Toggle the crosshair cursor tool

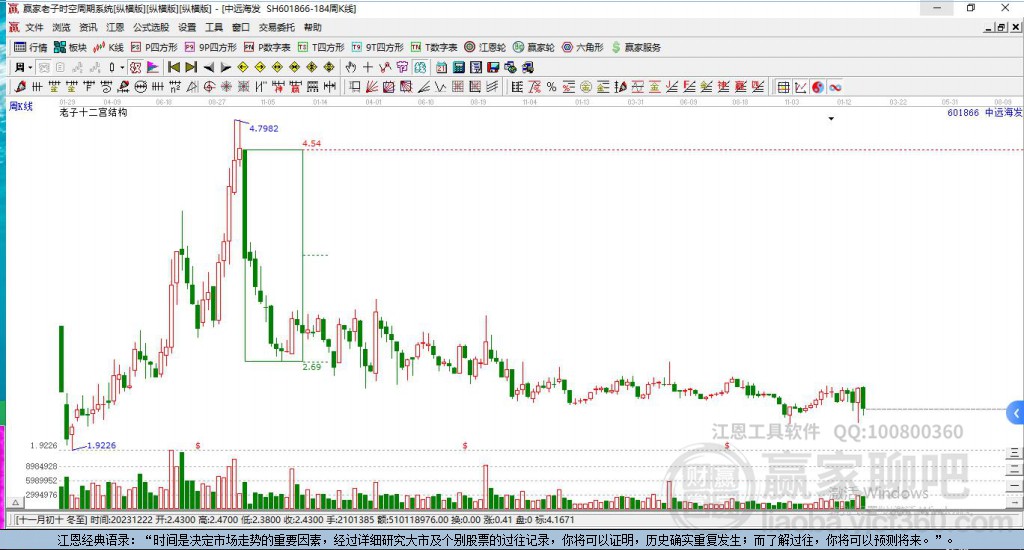pos(368,67)
